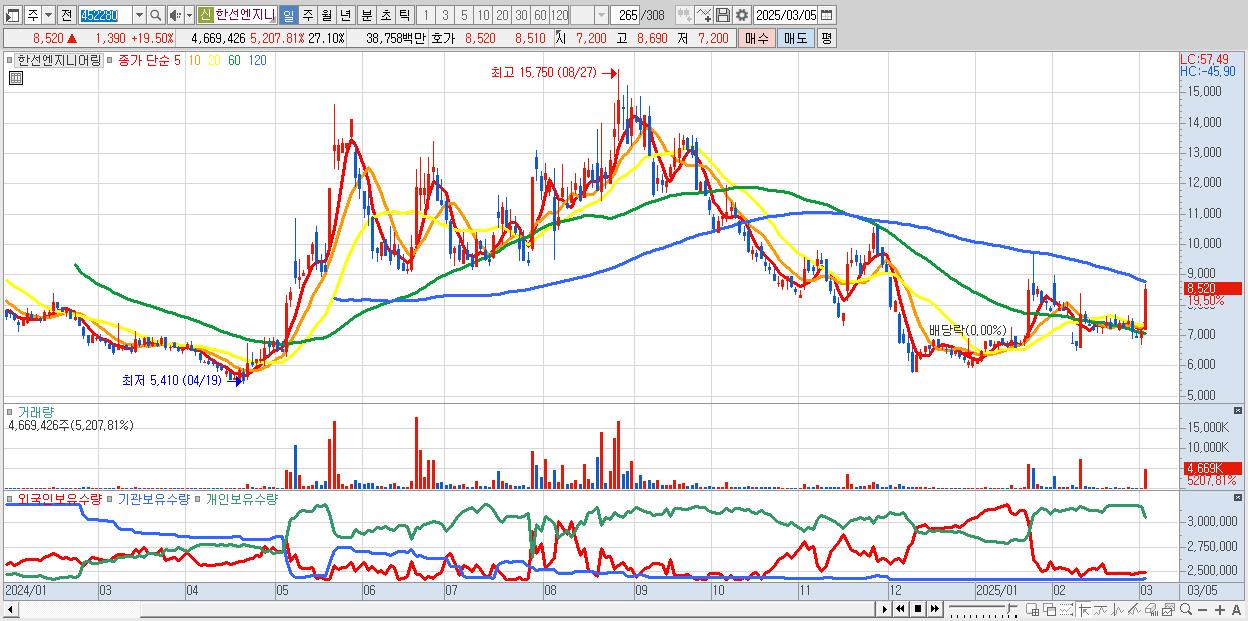This screenshot has height=621, width=1248.
Task: Click the green 신 badge icon
Action: click(205, 15)
